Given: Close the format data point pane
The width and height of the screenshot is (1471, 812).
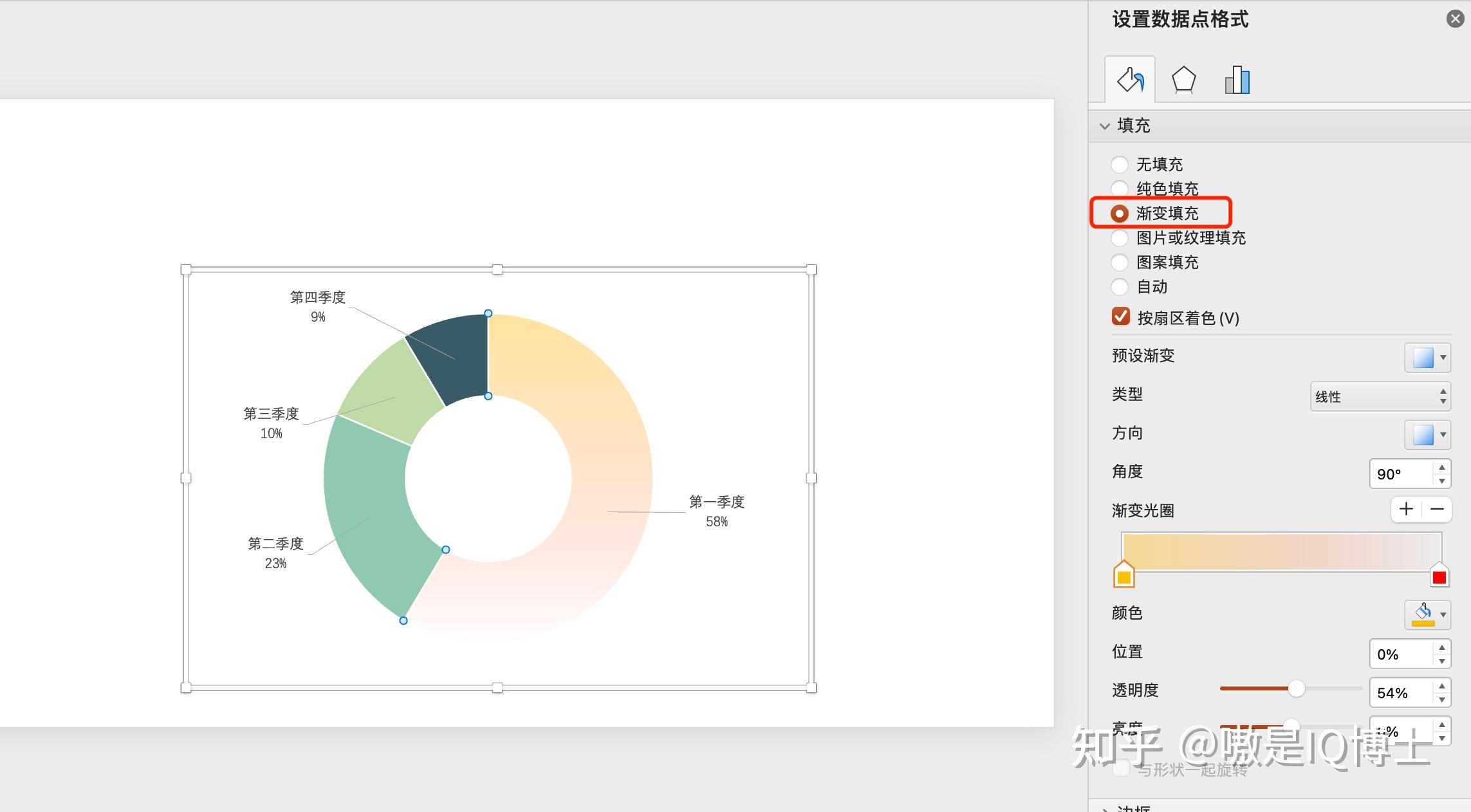Looking at the screenshot, I should click(1455, 19).
